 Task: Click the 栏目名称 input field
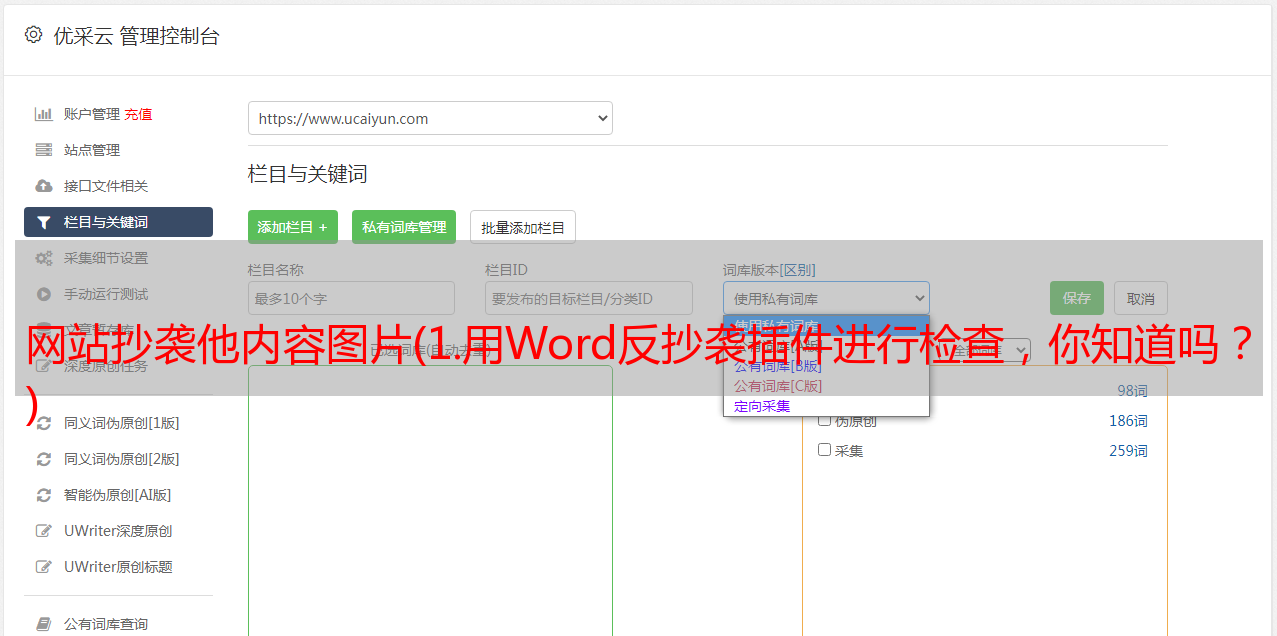pos(351,298)
